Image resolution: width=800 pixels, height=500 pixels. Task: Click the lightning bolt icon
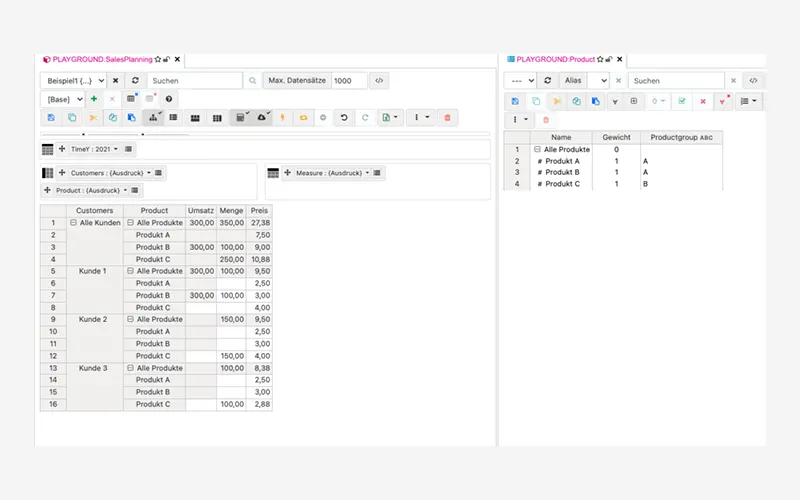click(282, 118)
